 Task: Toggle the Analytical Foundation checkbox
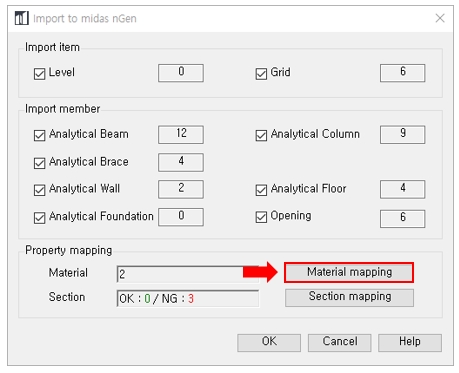click(x=39, y=218)
